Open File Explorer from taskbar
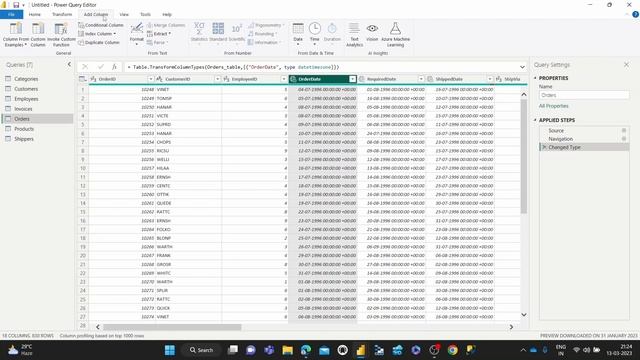This screenshot has height=360, width=640. pyautogui.click(x=287, y=350)
